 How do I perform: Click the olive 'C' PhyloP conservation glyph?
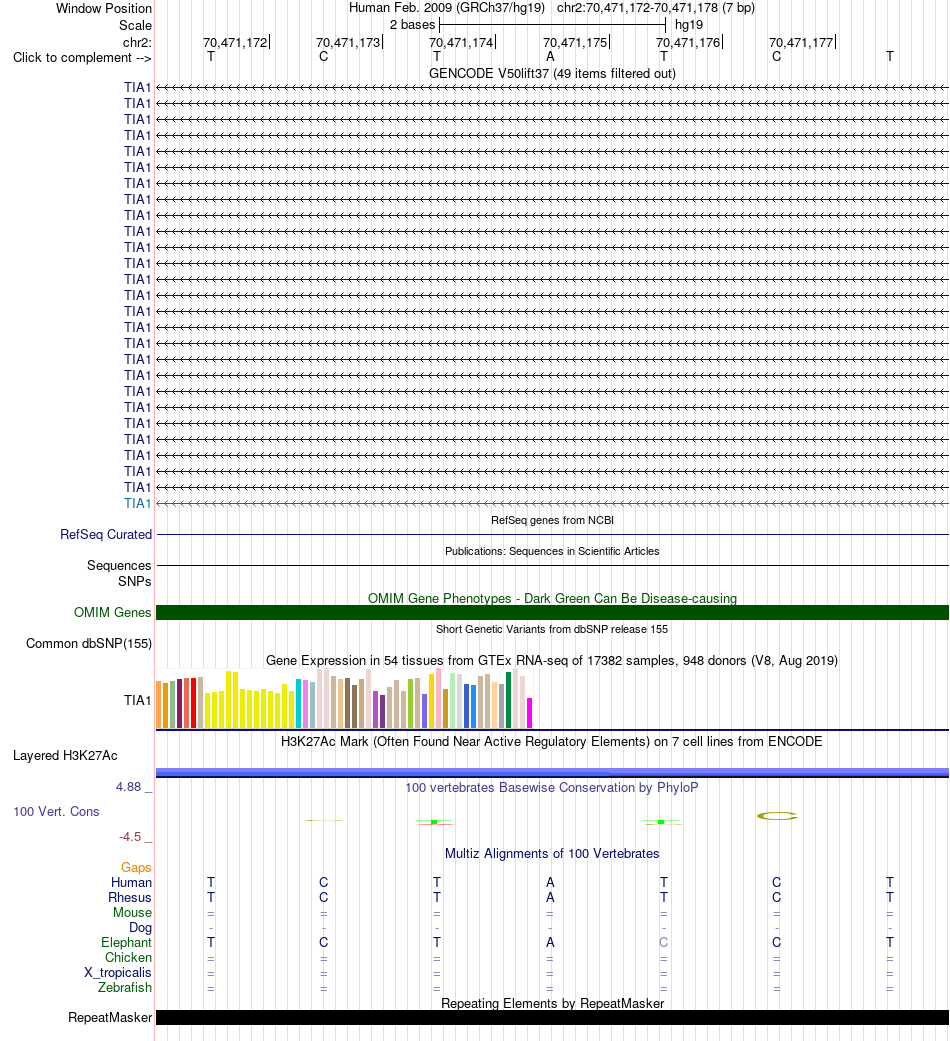(x=777, y=816)
